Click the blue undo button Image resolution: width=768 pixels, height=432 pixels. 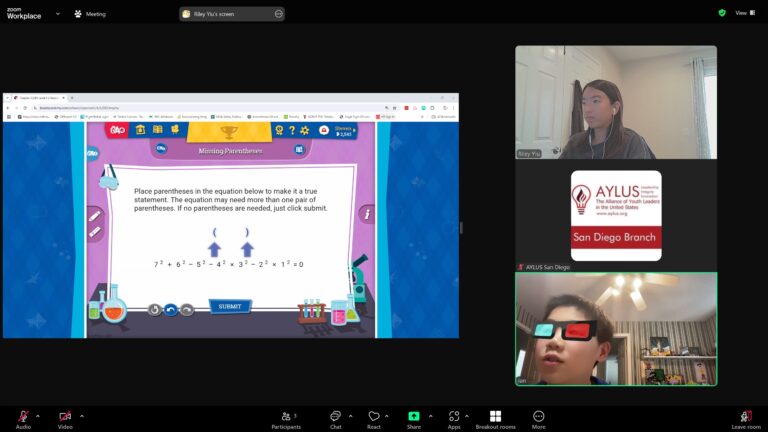pos(170,310)
